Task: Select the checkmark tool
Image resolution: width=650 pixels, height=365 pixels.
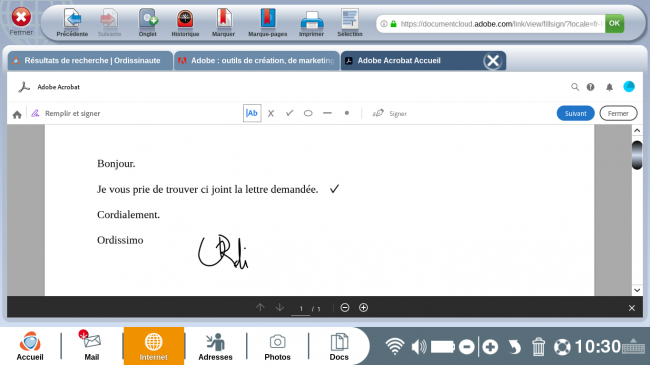Action: [289, 113]
